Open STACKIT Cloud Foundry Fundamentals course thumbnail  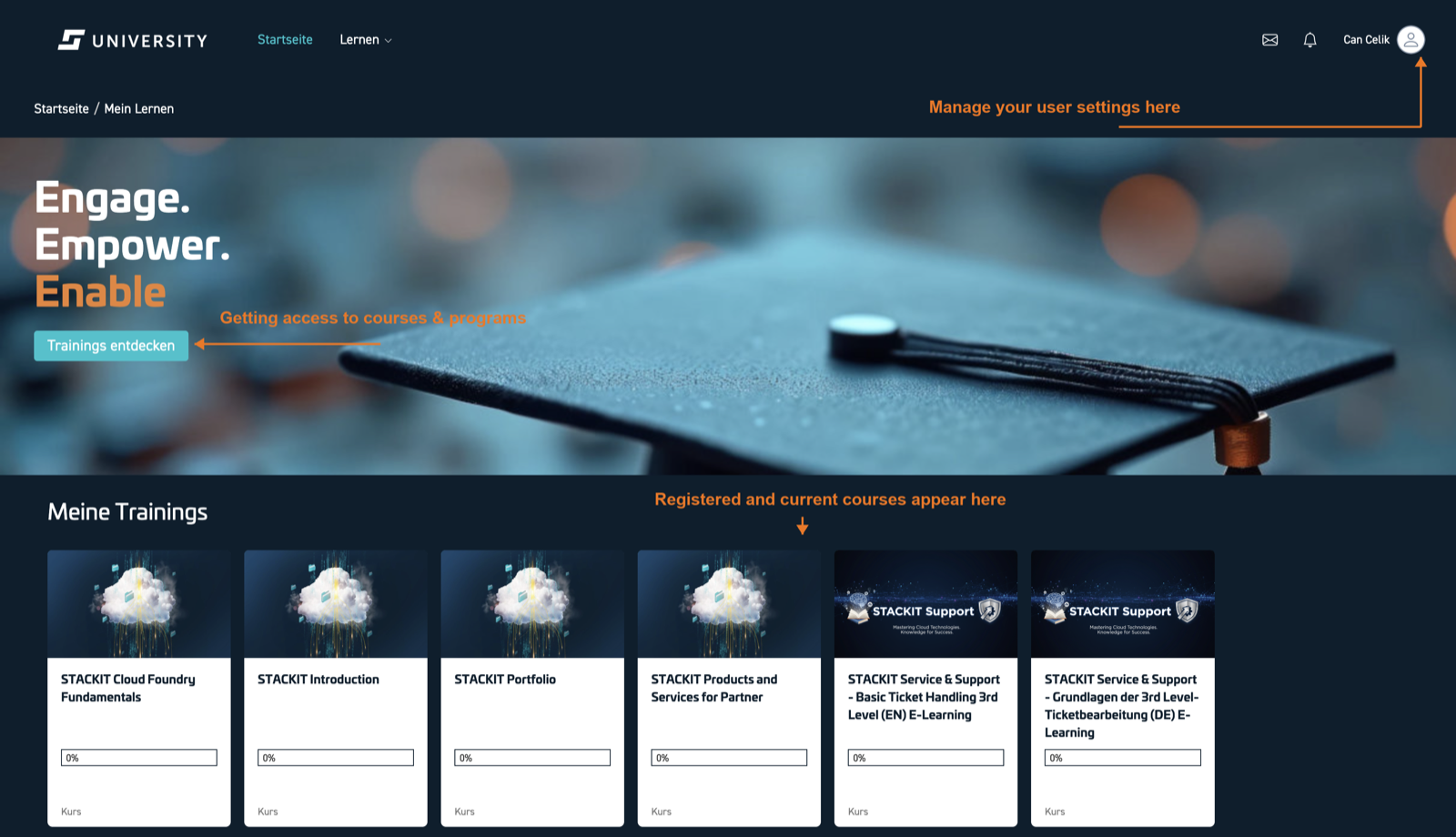tap(139, 604)
